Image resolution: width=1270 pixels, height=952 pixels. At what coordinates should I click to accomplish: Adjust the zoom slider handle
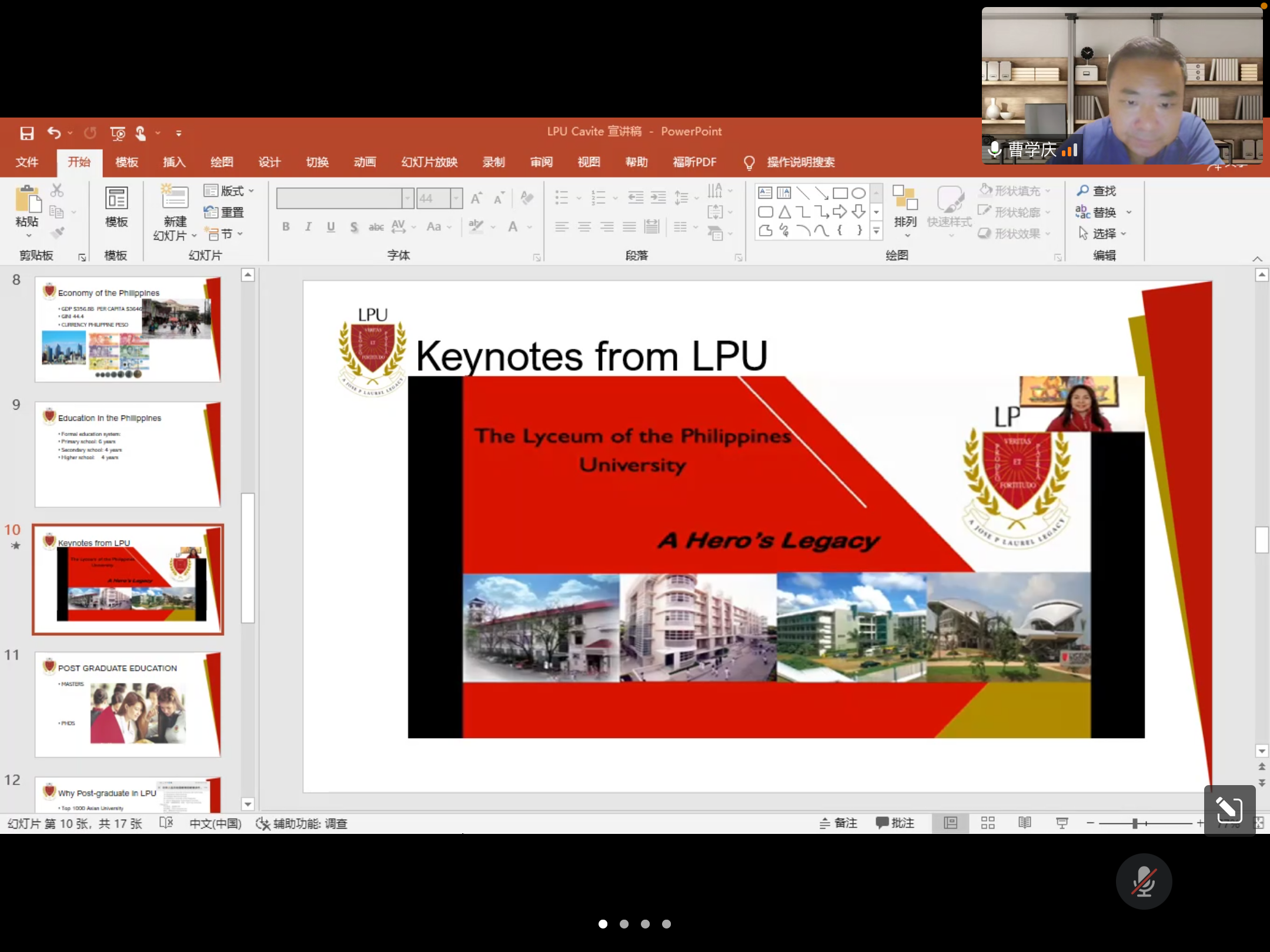point(1135,823)
